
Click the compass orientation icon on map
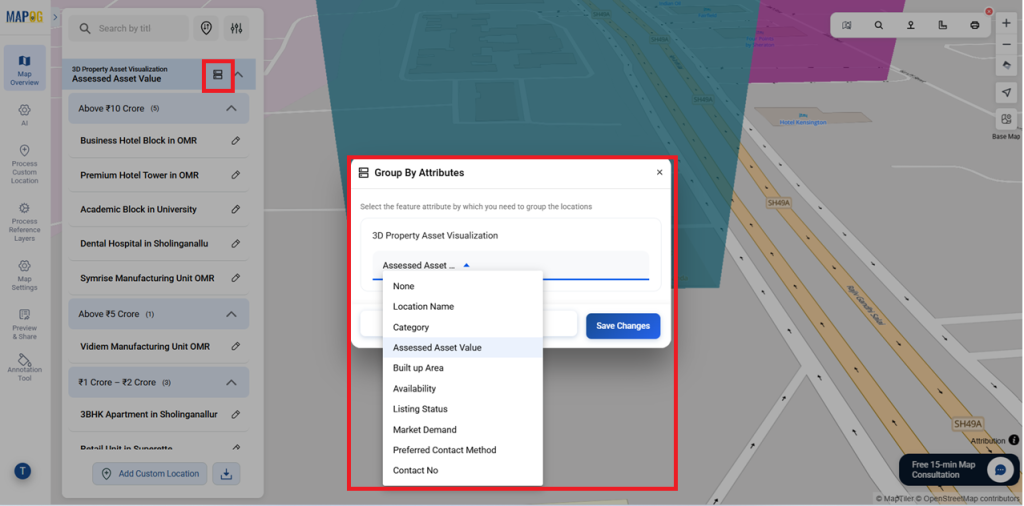click(1006, 65)
